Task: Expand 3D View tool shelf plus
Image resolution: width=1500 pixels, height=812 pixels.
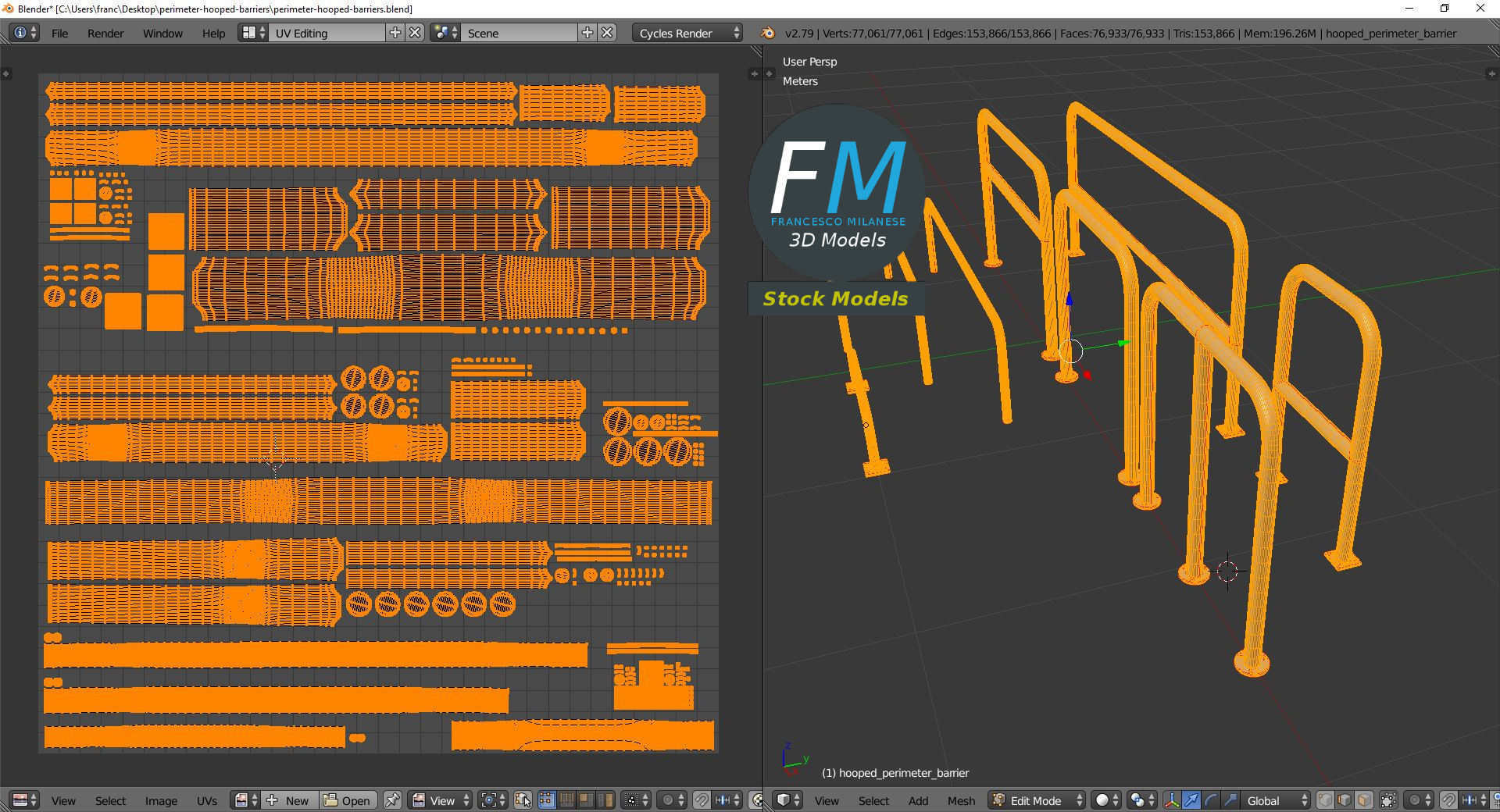Action: click(x=770, y=73)
